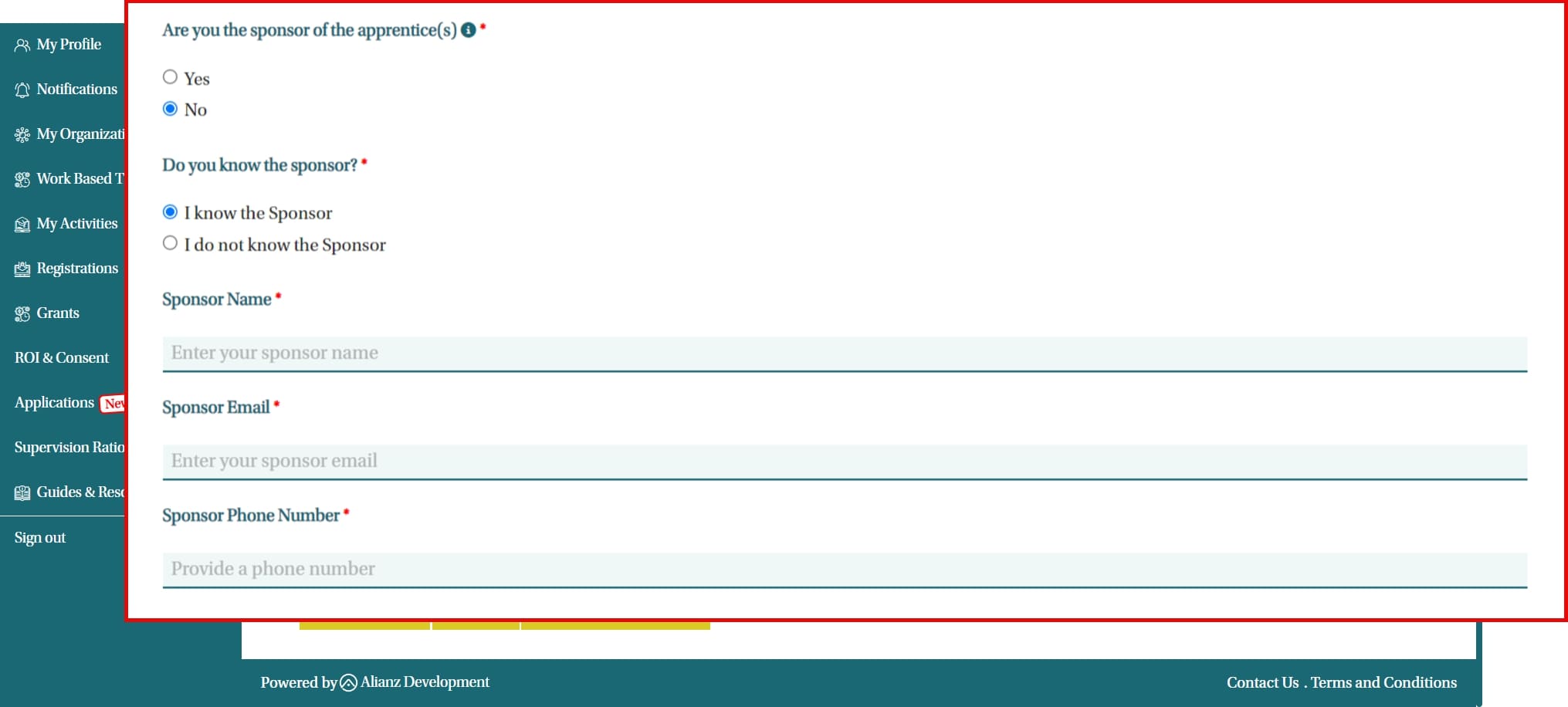Select Yes for apprentice sponsor question
The width and height of the screenshot is (1568, 707).
click(170, 77)
